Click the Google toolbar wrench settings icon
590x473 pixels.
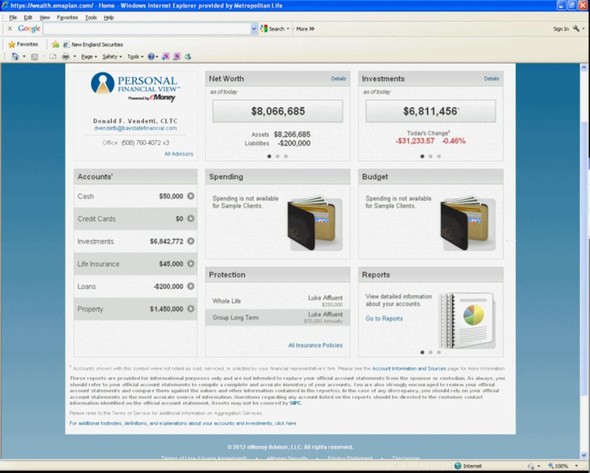[576, 29]
